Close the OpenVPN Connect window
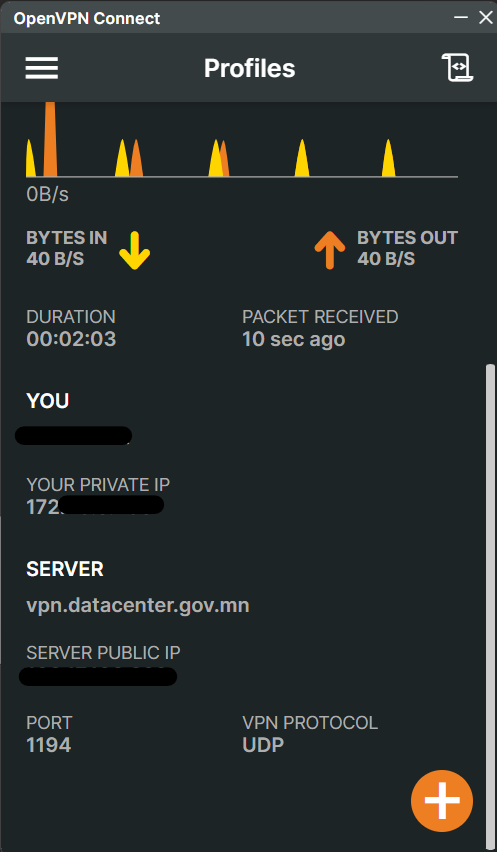Viewport: 497px width, 852px height. point(485,17)
